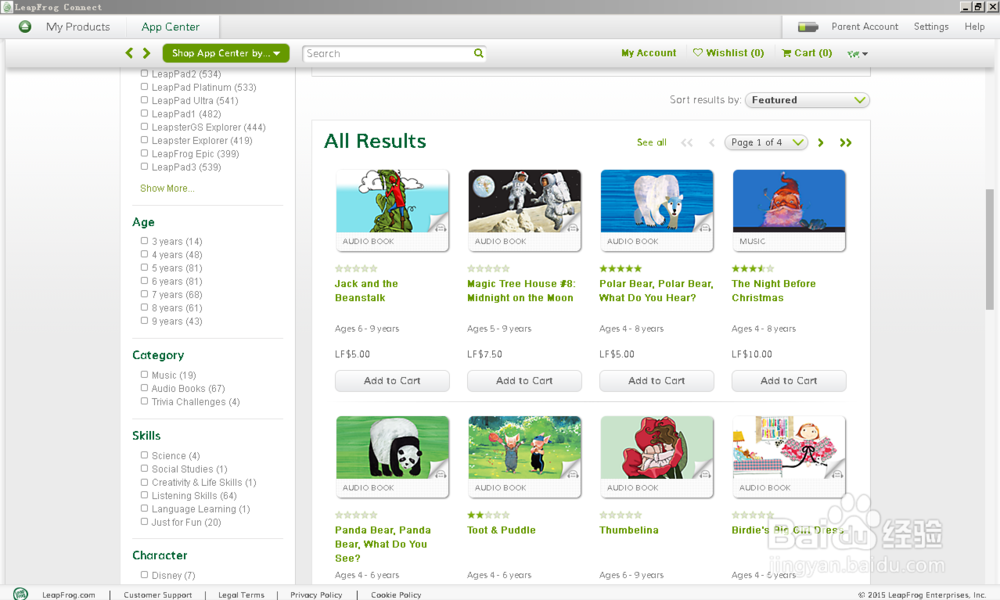Open the Wishlist heart link
This screenshot has width=1000, height=600.
click(728, 53)
